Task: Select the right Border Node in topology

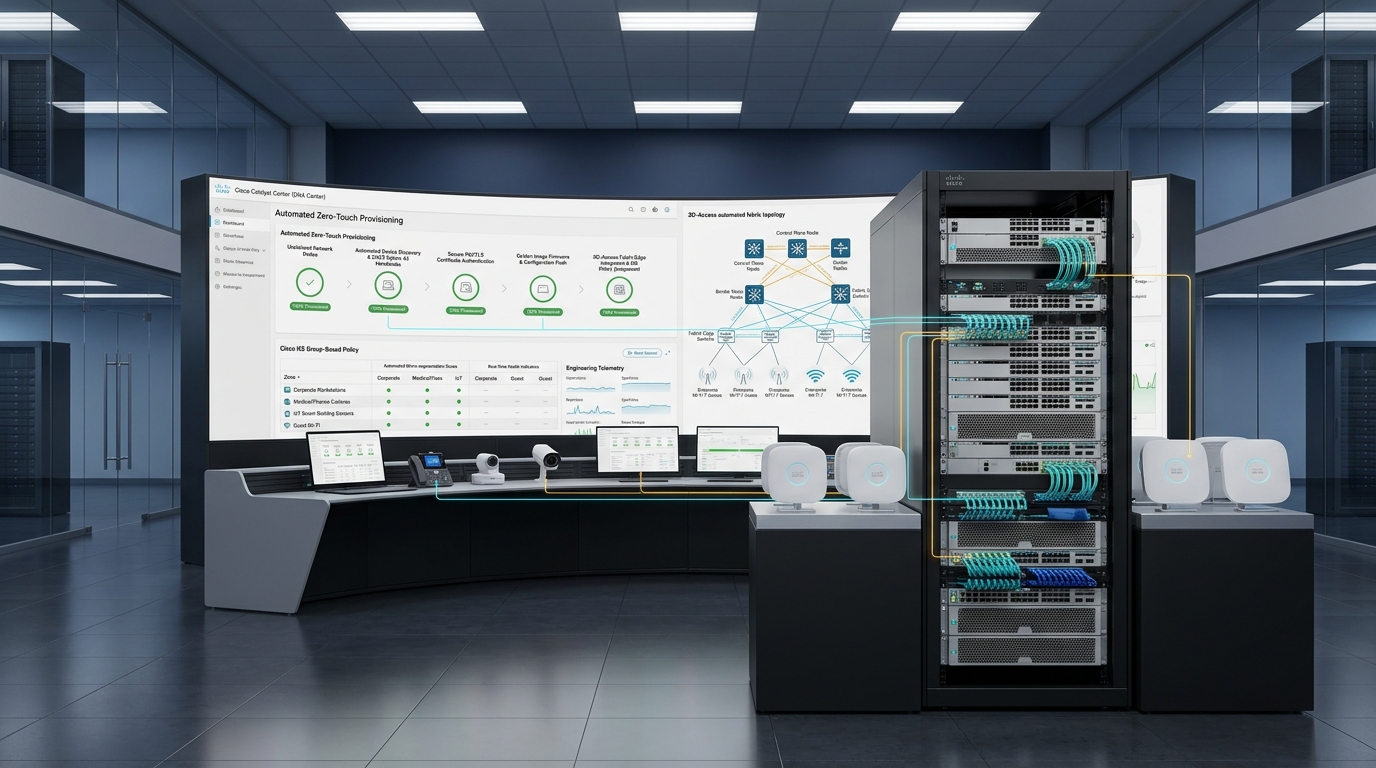Action: pos(840,294)
